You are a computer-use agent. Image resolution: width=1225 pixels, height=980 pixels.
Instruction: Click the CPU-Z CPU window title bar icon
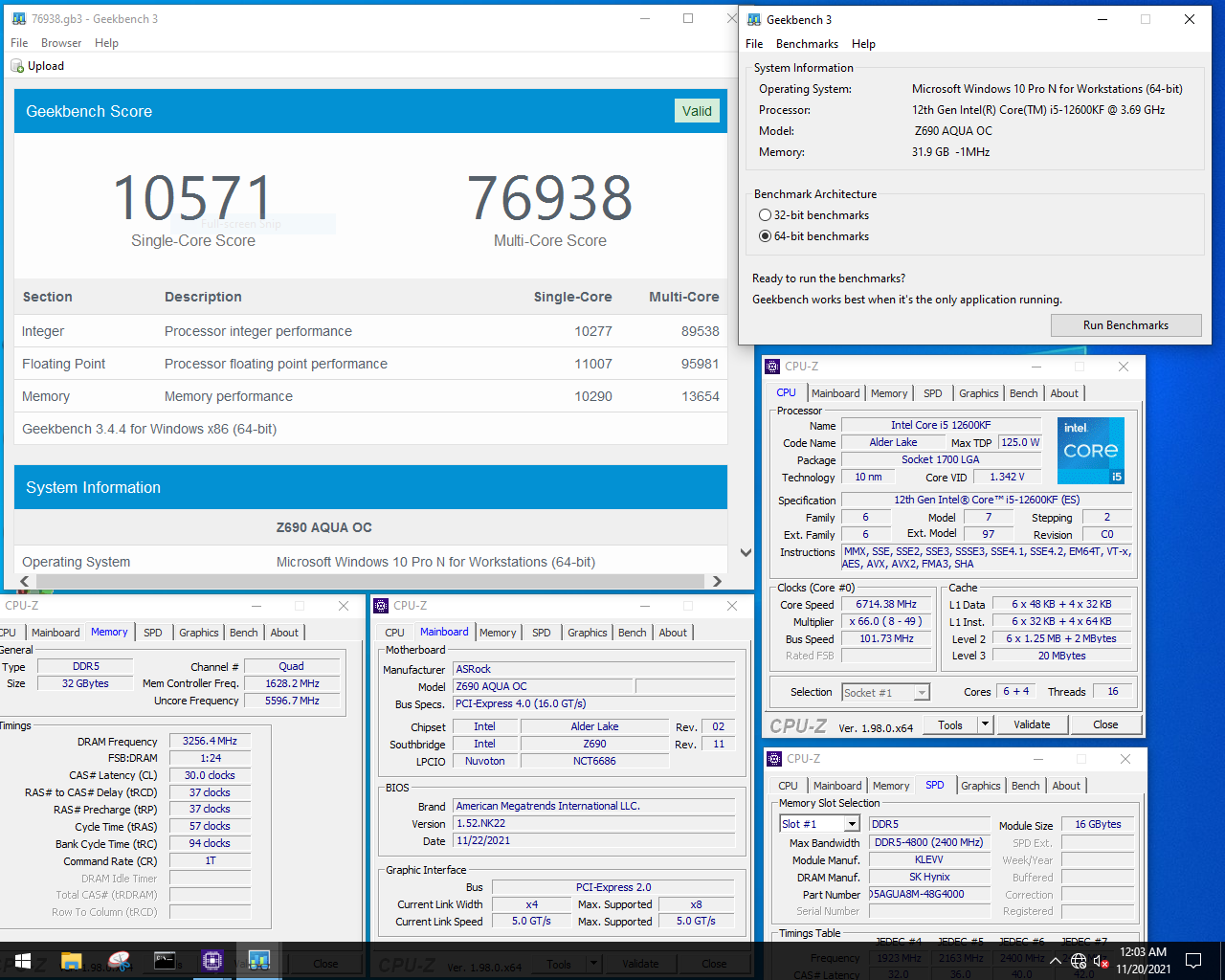[x=773, y=367]
